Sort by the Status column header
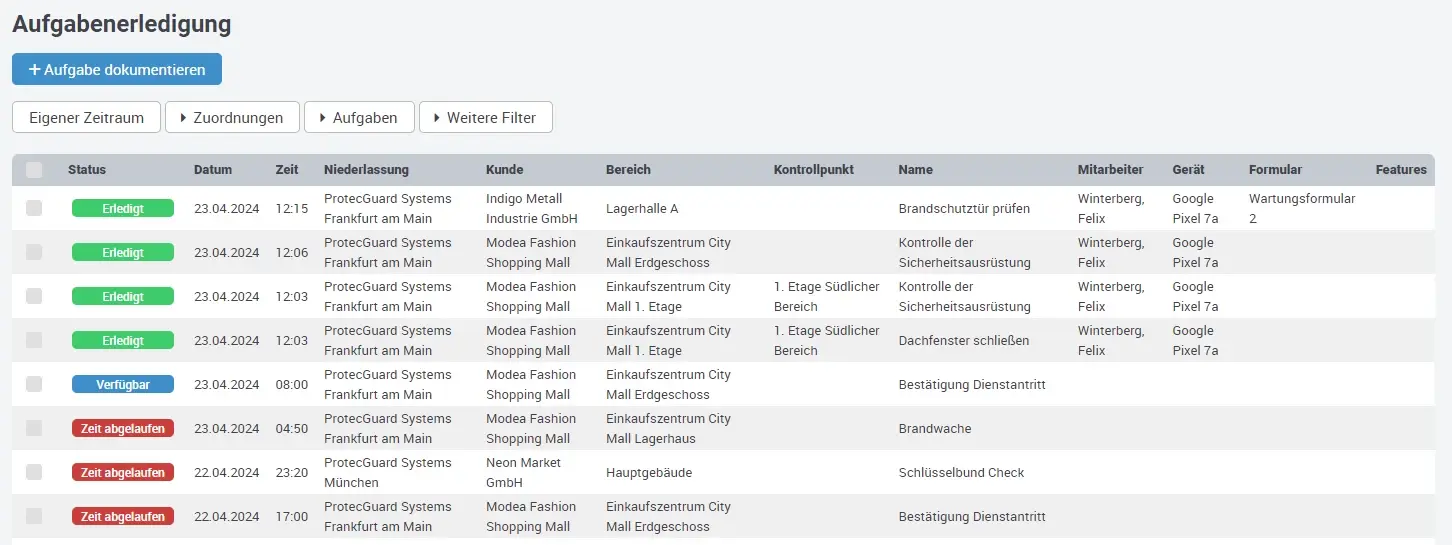This screenshot has width=1452, height=545. [x=87, y=170]
